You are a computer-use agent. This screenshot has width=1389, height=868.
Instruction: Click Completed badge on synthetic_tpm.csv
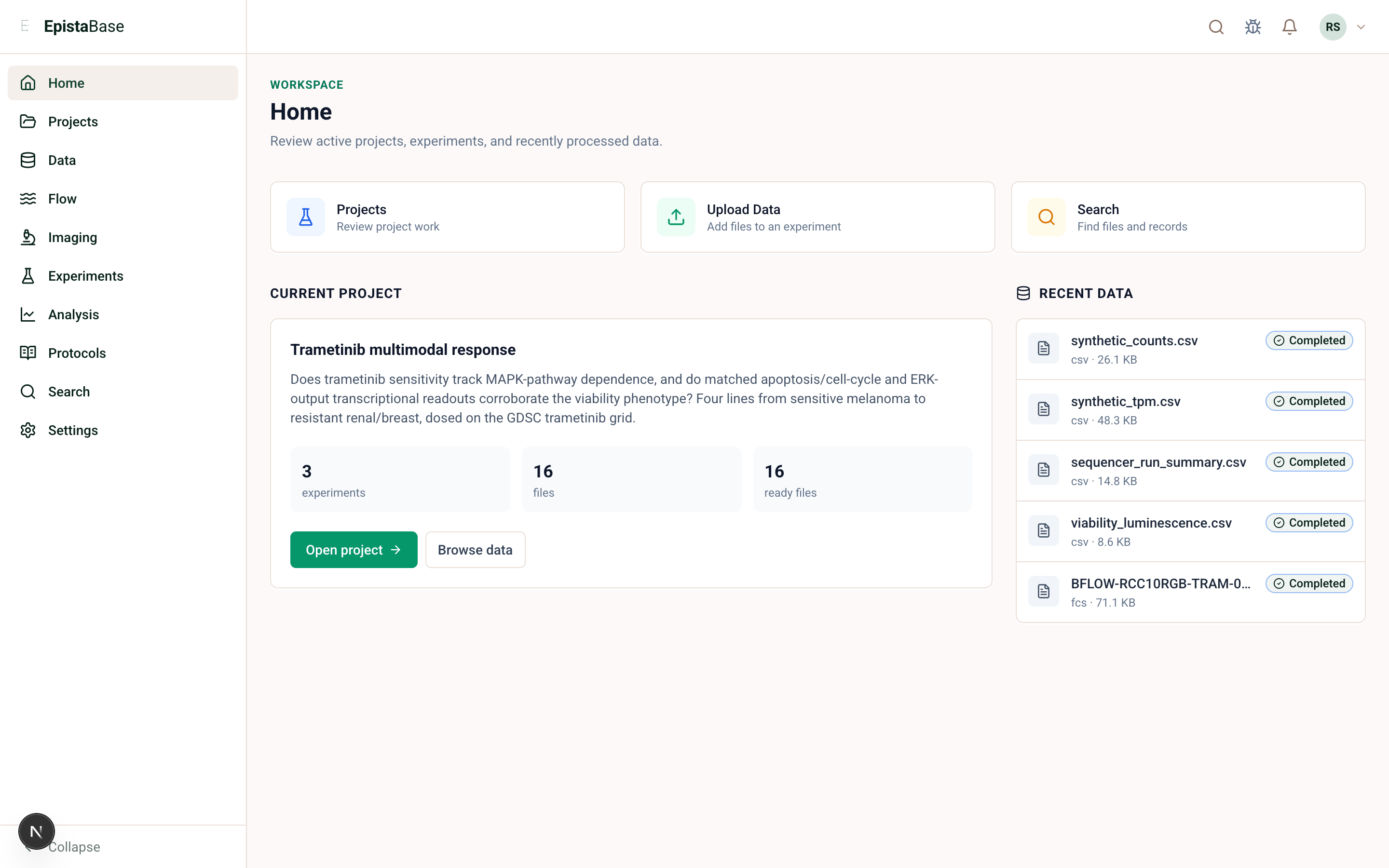(x=1309, y=401)
